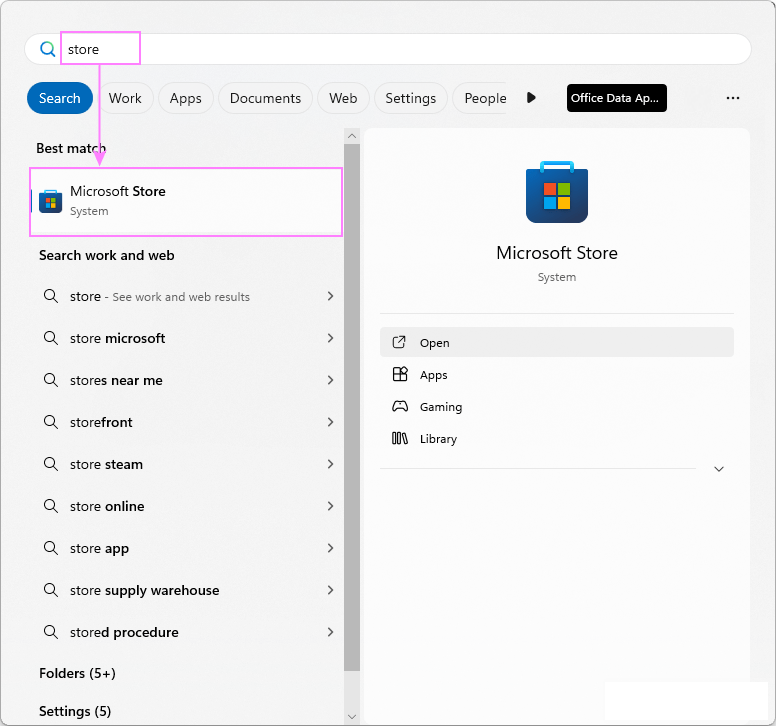776x726 pixels.
Task: Click magnifier icon beside 'storefront'
Action: pyautogui.click(x=50, y=422)
